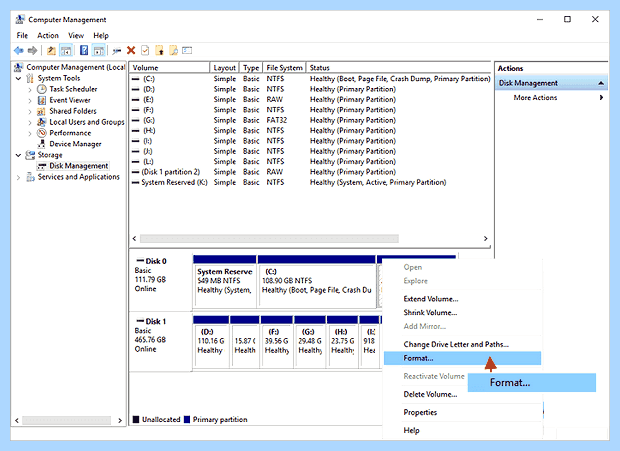This screenshot has height=451, width=620.
Task: Select the (Disk 1 partition 2) row
Action: [x=310, y=172]
